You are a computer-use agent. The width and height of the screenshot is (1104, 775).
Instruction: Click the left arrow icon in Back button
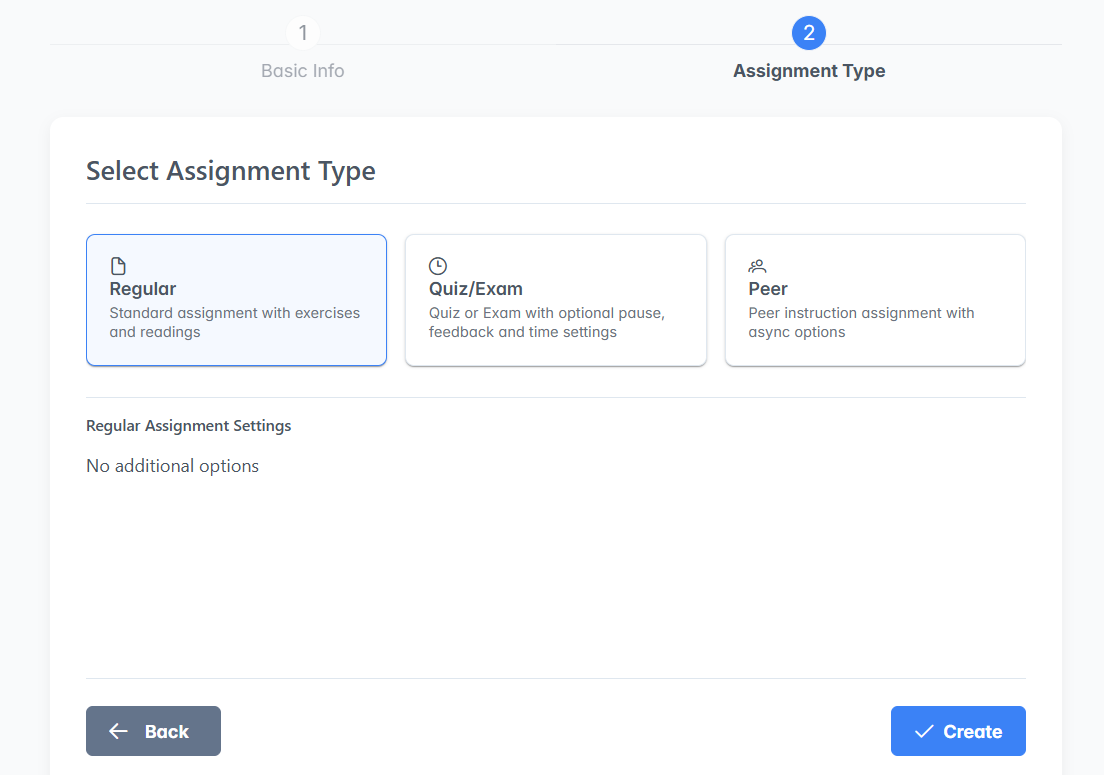119,731
